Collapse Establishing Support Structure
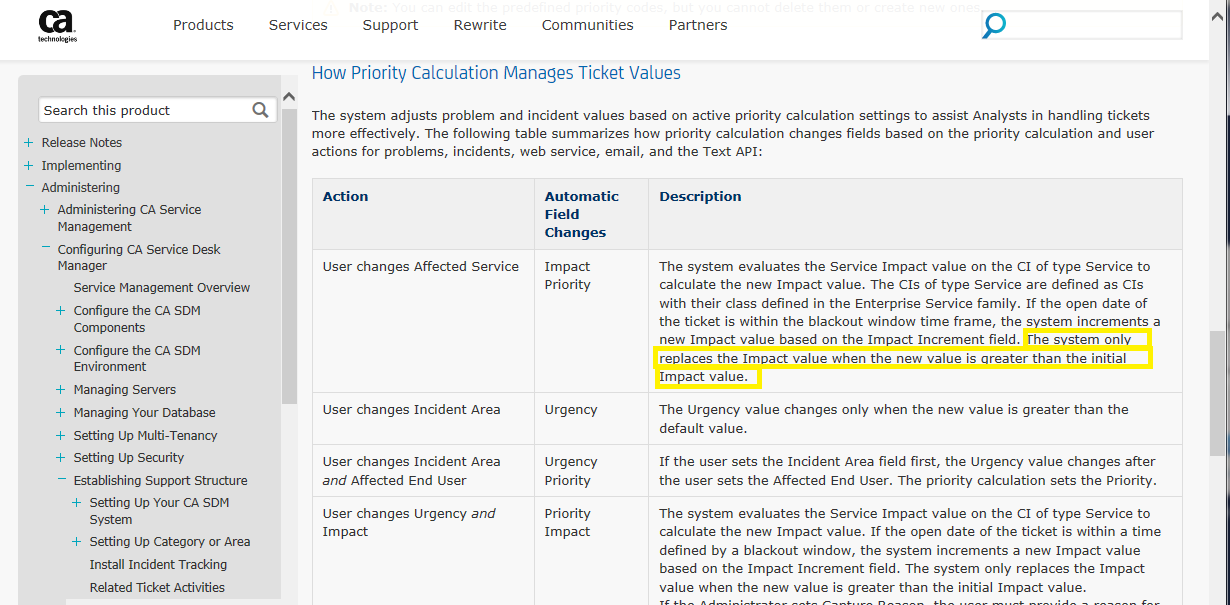Image resolution: width=1230 pixels, height=605 pixels. coord(59,480)
